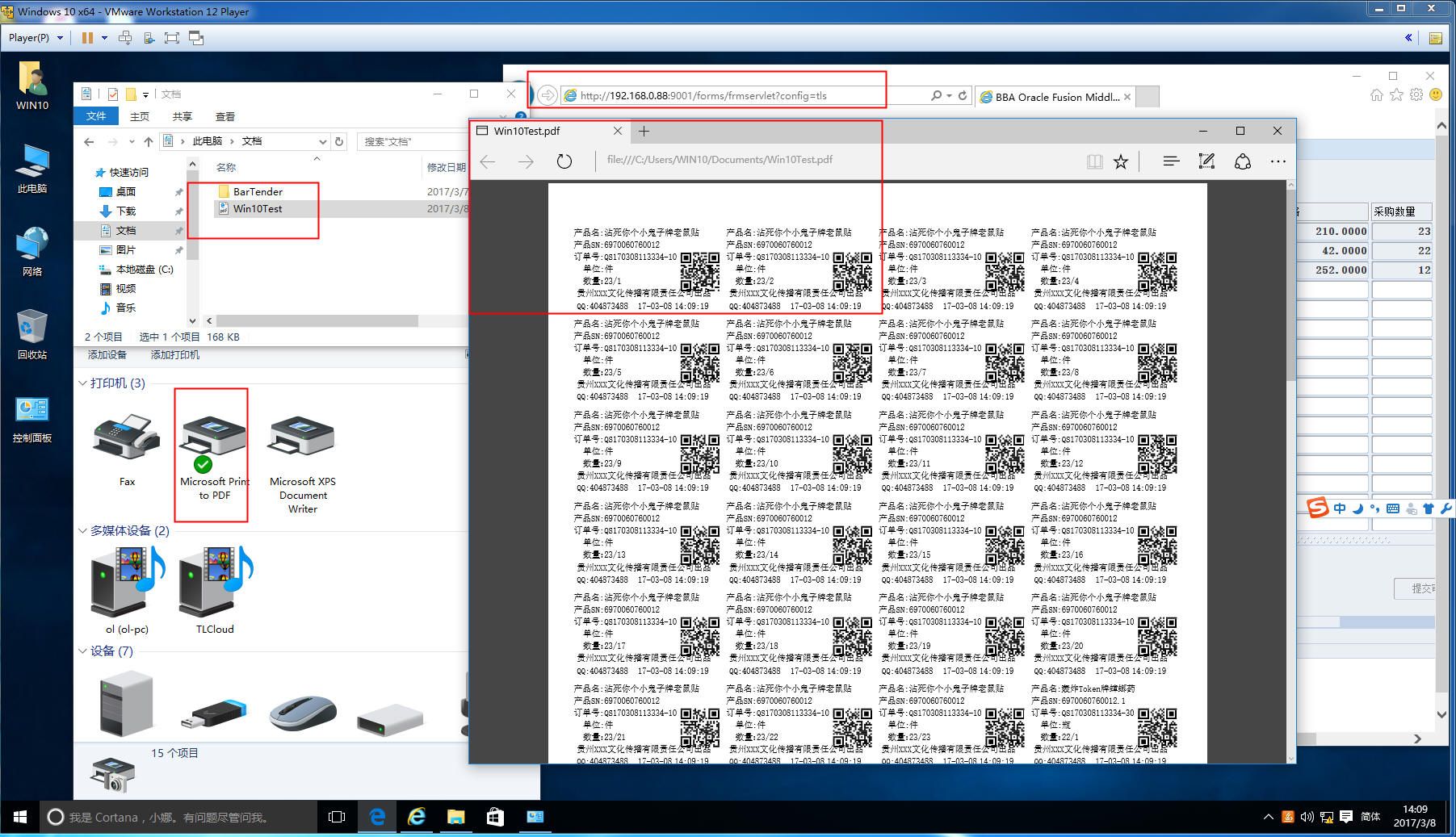Collapse the 打印机 (3) group

coord(82,383)
